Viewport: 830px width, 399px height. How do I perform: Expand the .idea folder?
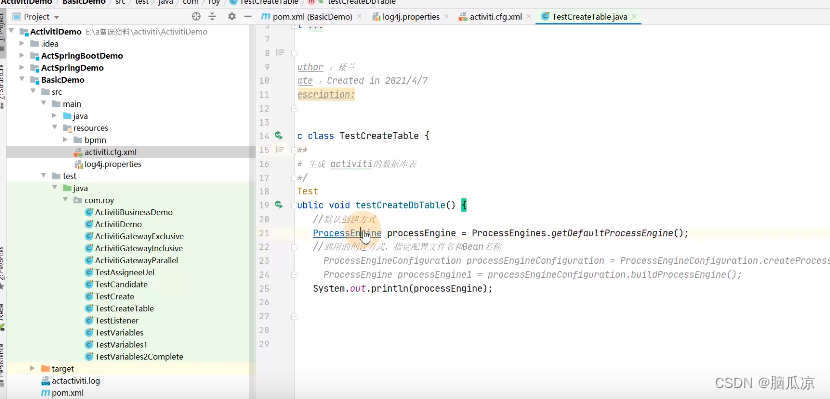pos(22,43)
